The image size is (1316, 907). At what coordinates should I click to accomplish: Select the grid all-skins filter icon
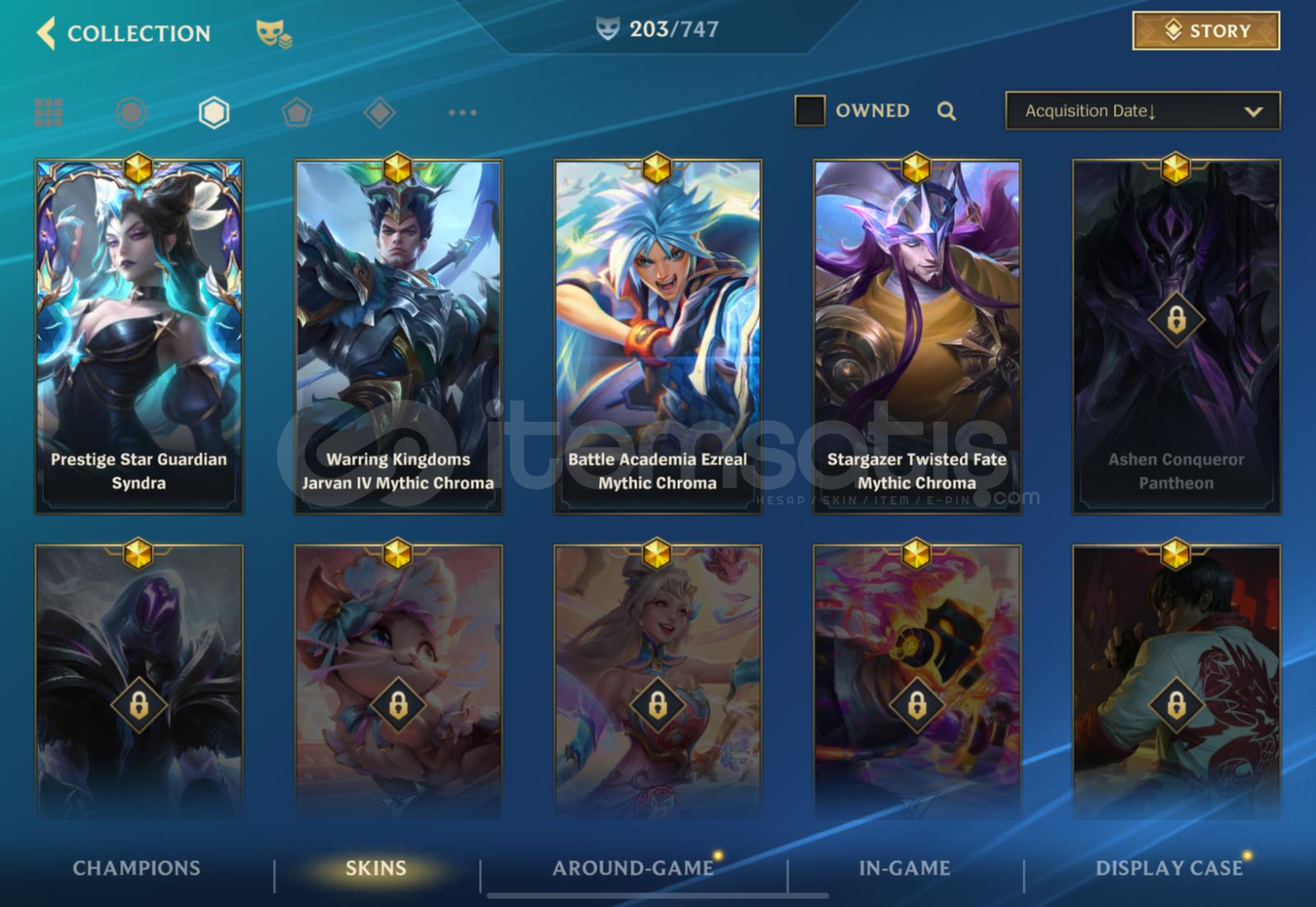49,112
